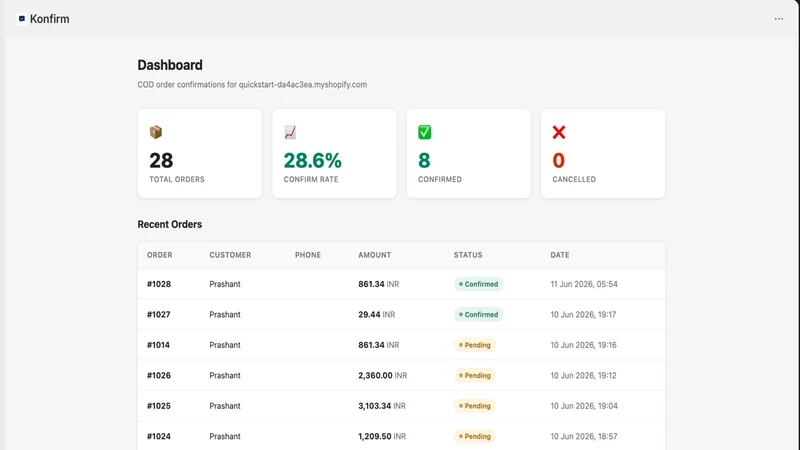The height and width of the screenshot is (450, 800).
Task: Click the date 10 Jun 2026, 19:17
Action: [x=583, y=315]
